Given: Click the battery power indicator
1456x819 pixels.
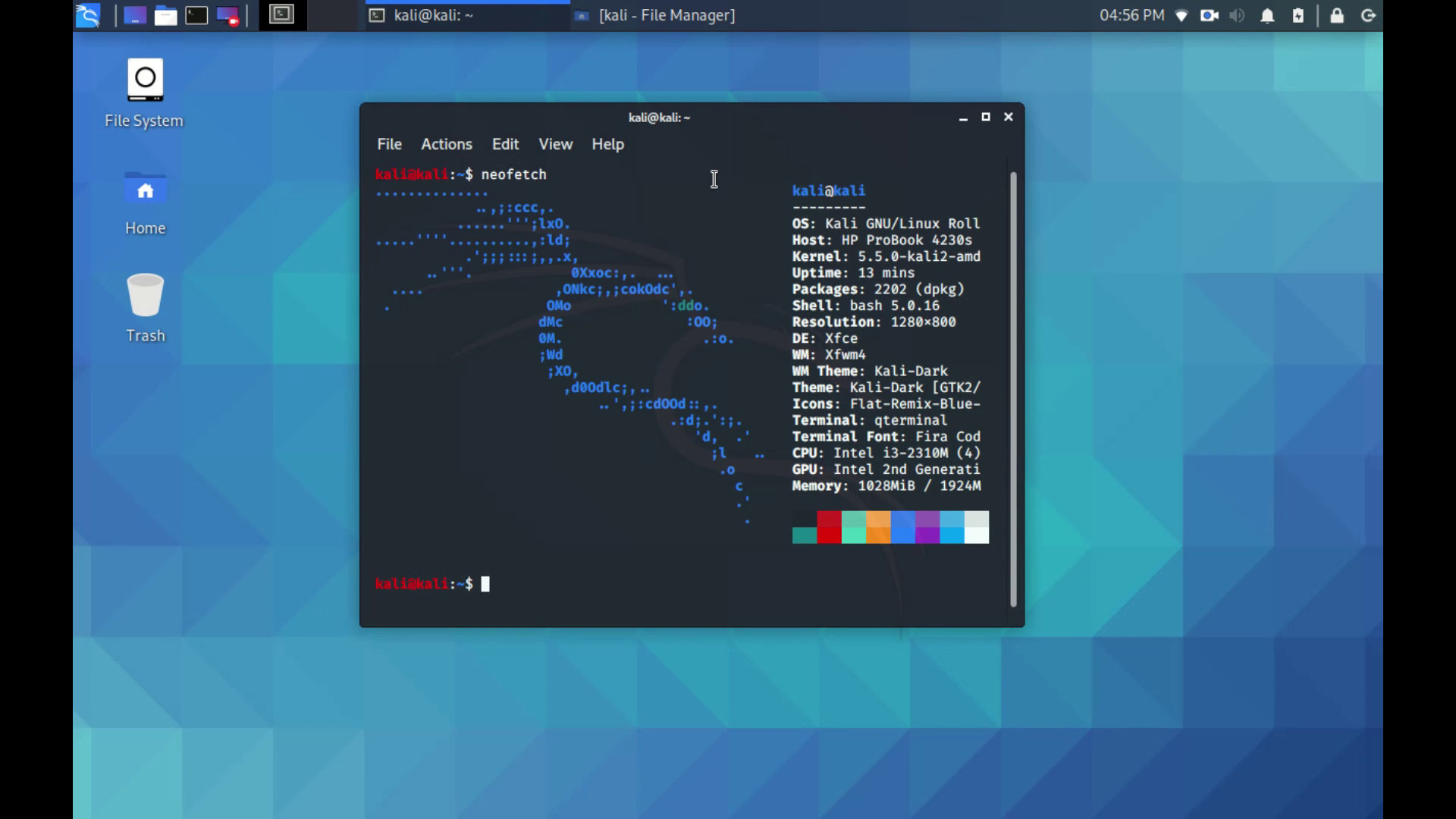Looking at the screenshot, I should [x=1298, y=15].
